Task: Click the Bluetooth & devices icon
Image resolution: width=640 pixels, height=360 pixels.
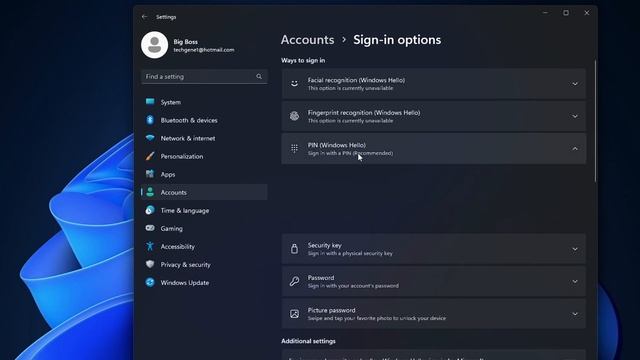Action: pos(150,120)
